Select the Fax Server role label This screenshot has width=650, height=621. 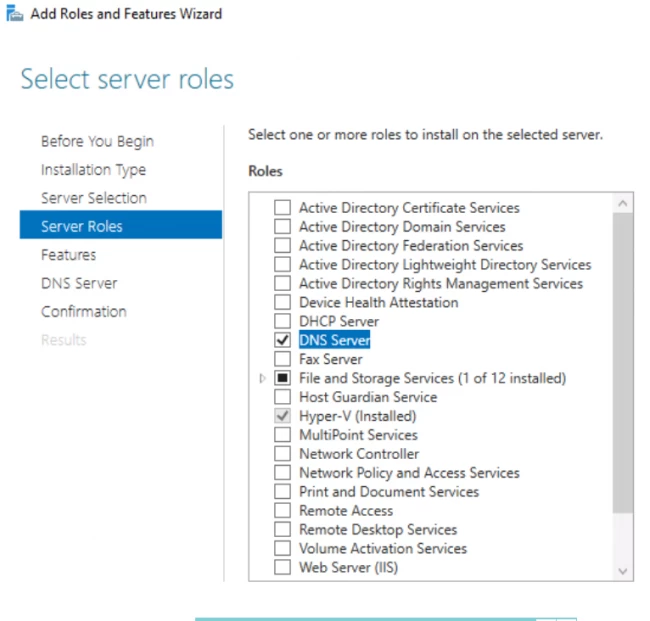[331, 359]
